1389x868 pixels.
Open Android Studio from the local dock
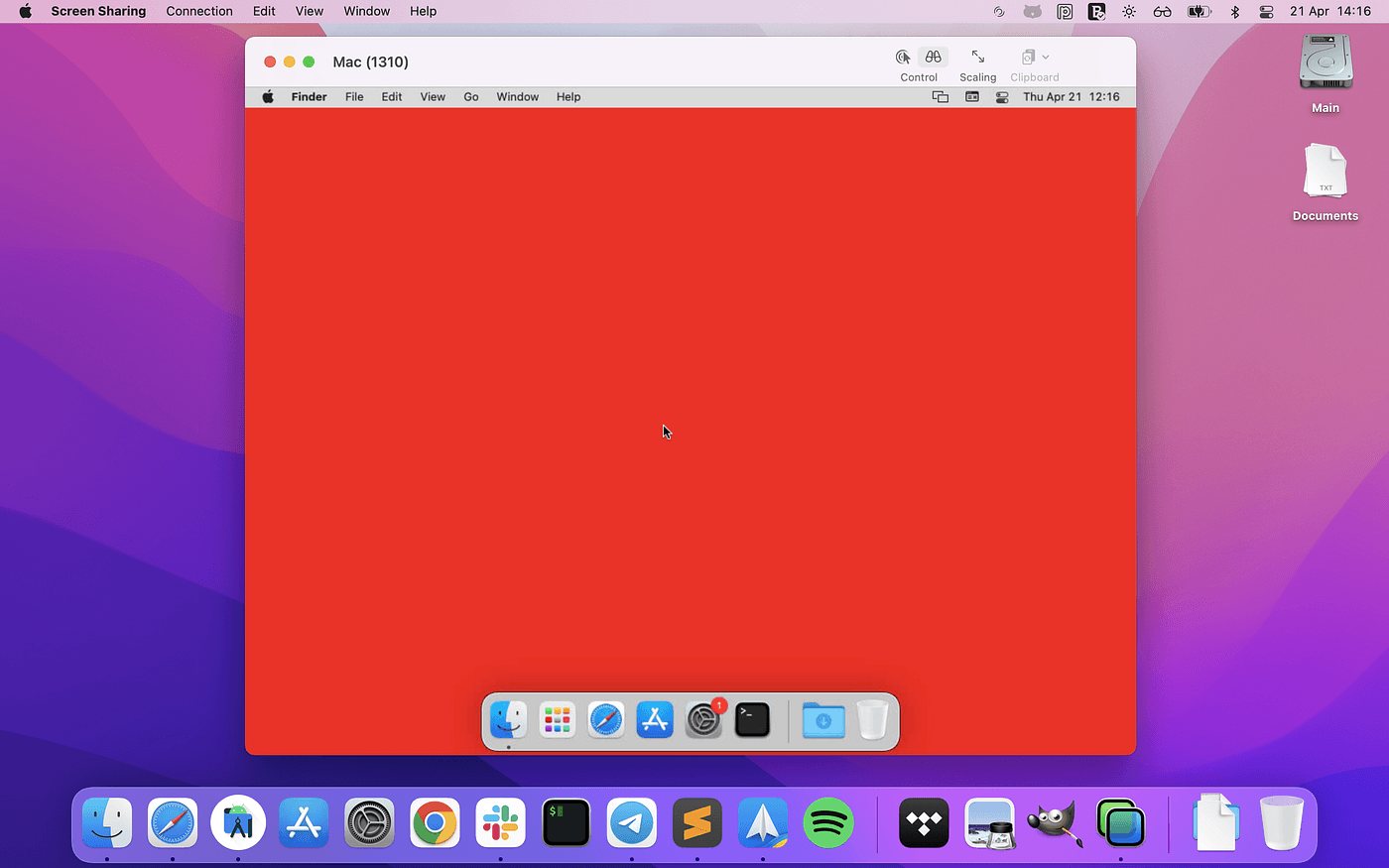(238, 822)
